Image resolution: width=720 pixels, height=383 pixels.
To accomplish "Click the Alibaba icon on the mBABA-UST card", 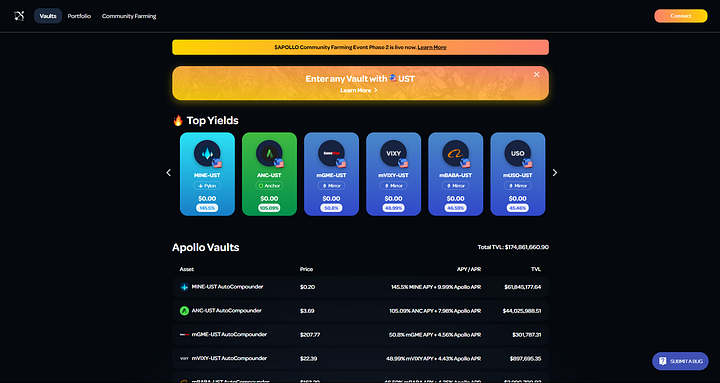I will click(456, 153).
